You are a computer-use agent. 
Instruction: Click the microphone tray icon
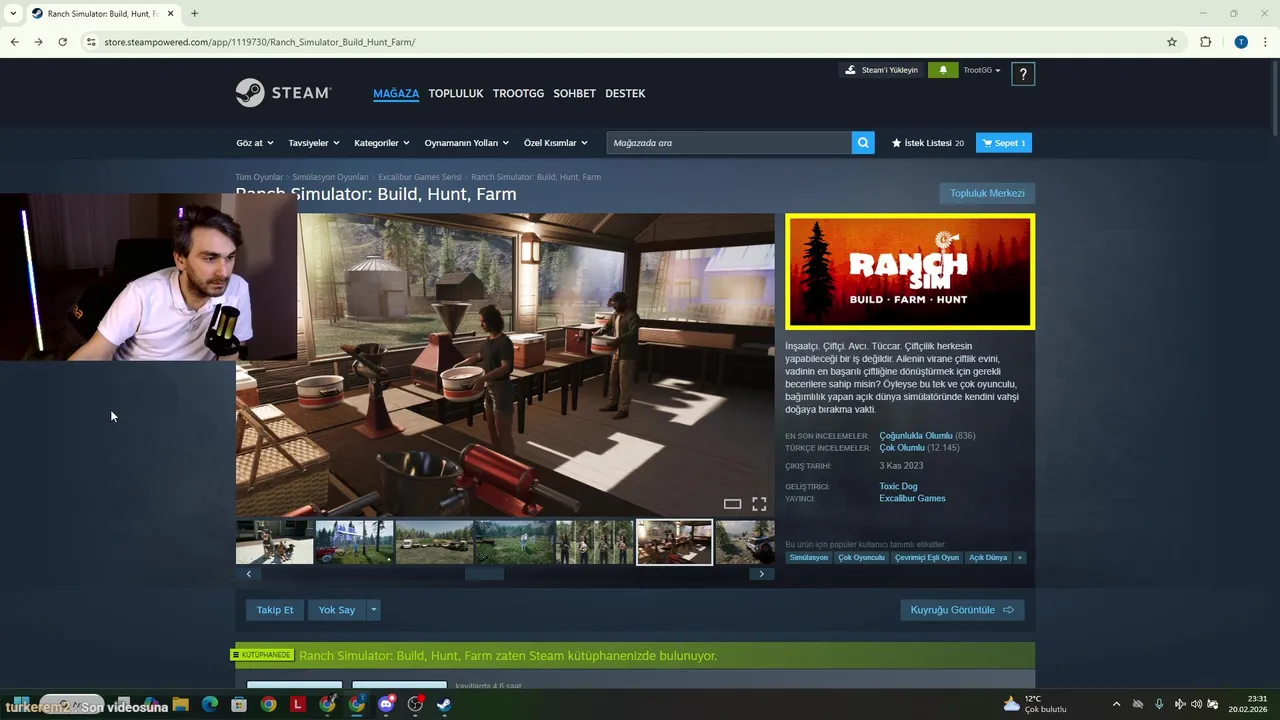1159,704
